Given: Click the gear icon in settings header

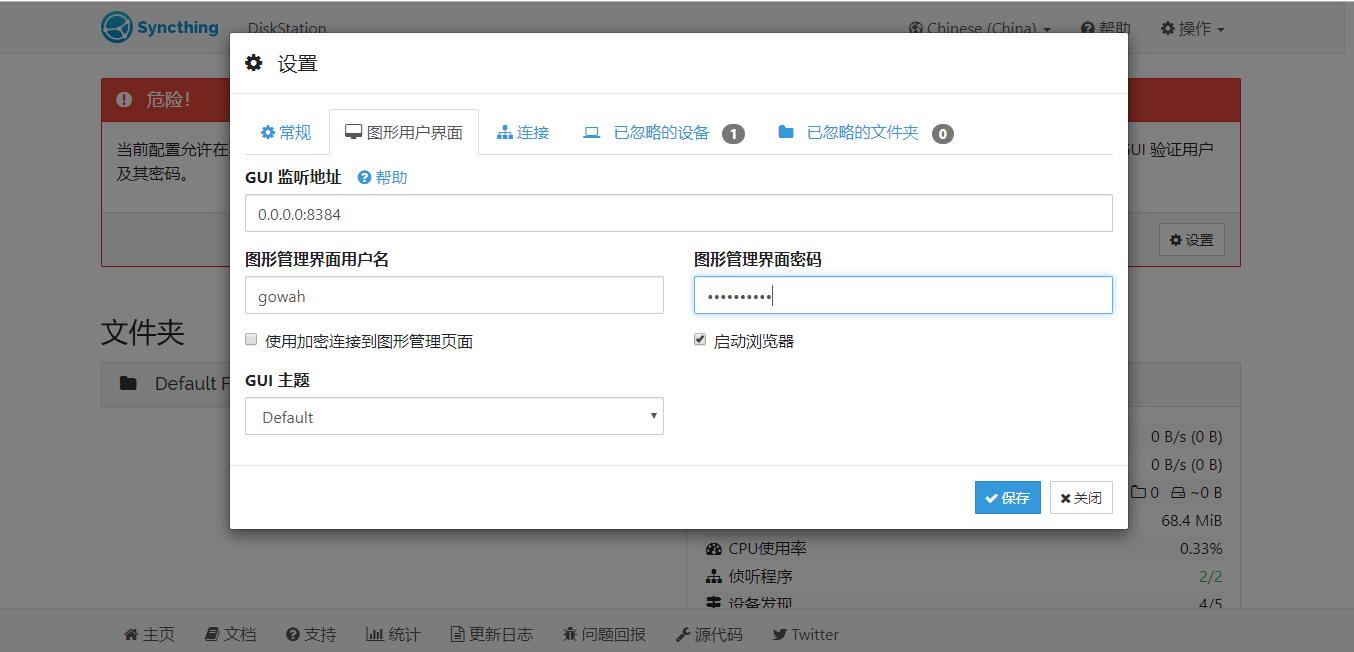Looking at the screenshot, I should click(254, 63).
